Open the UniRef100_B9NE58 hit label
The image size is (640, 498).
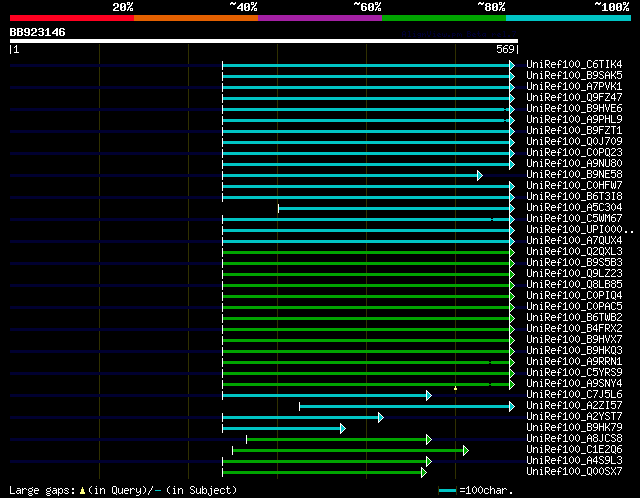point(574,175)
